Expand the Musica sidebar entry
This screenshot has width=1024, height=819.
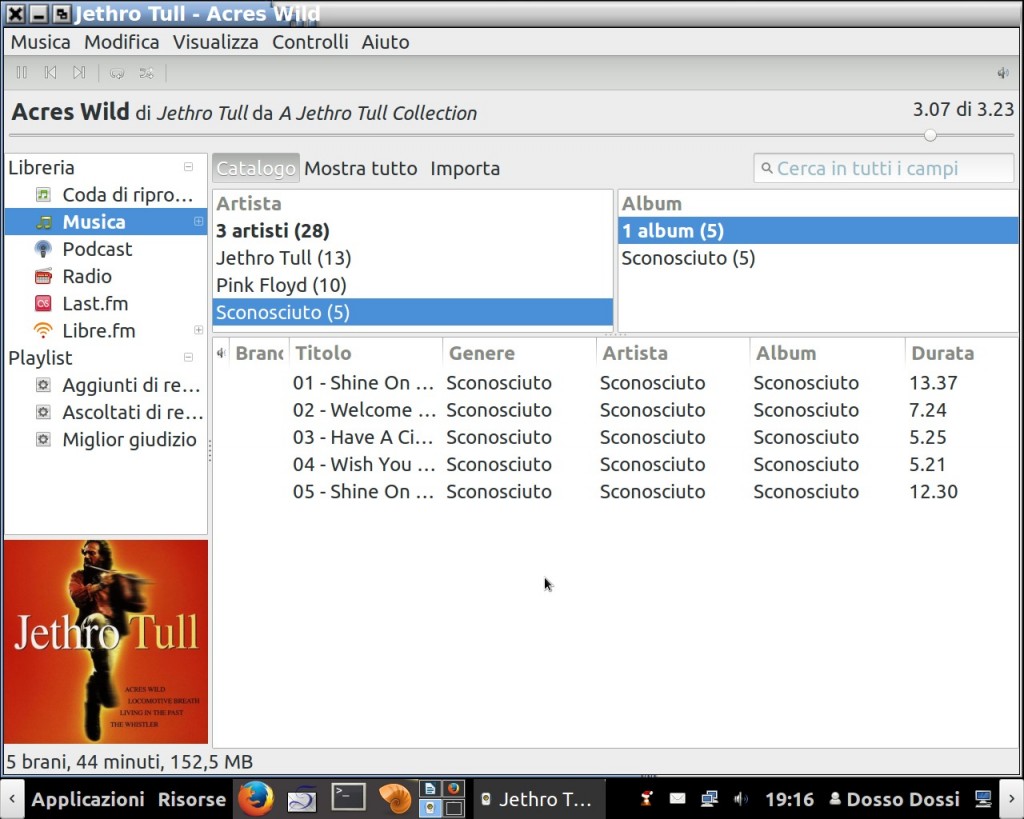tap(199, 221)
